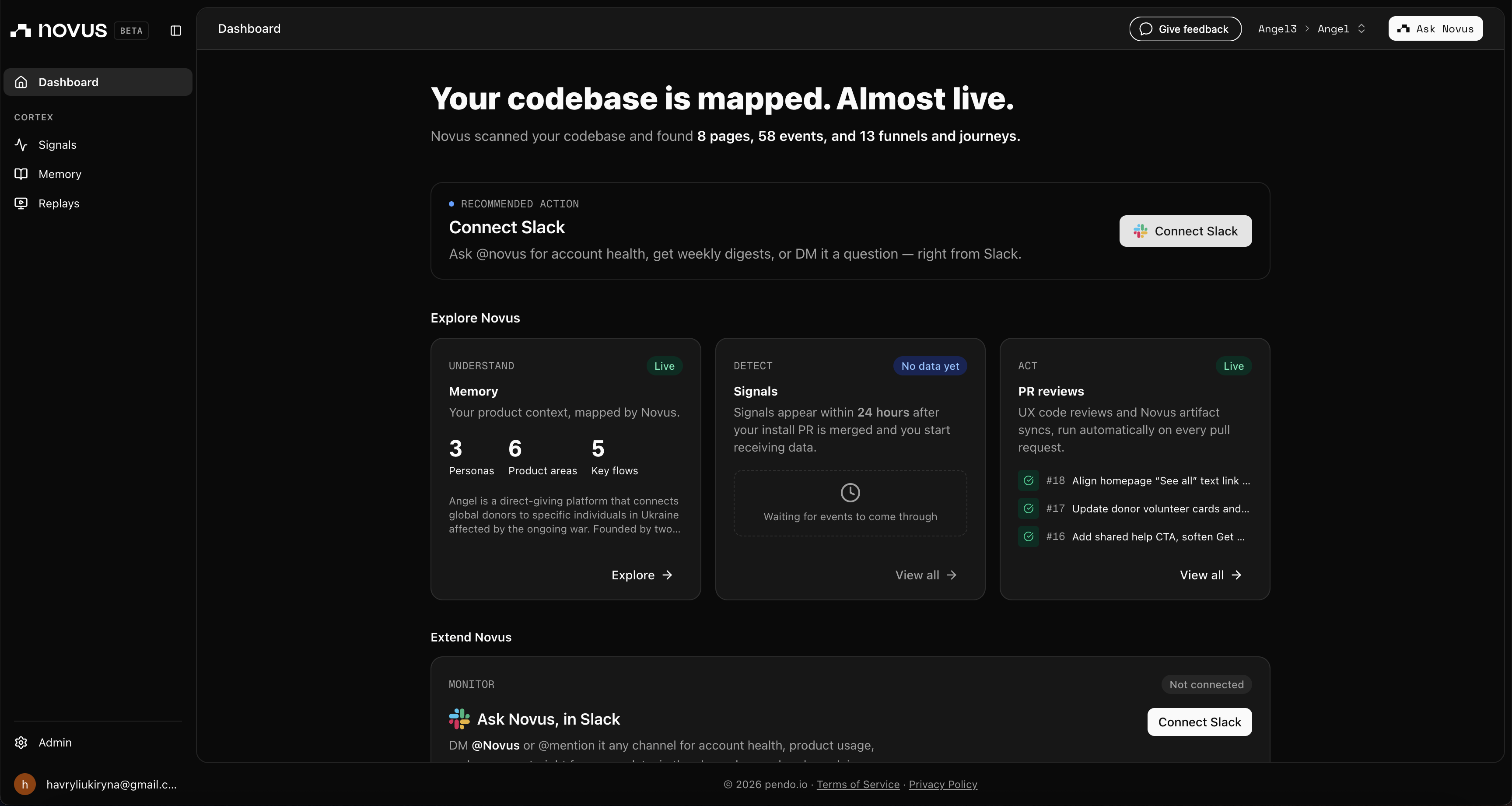Open Dashboard in the sidebar
This screenshot has height=806, width=1512.
(x=98, y=82)
